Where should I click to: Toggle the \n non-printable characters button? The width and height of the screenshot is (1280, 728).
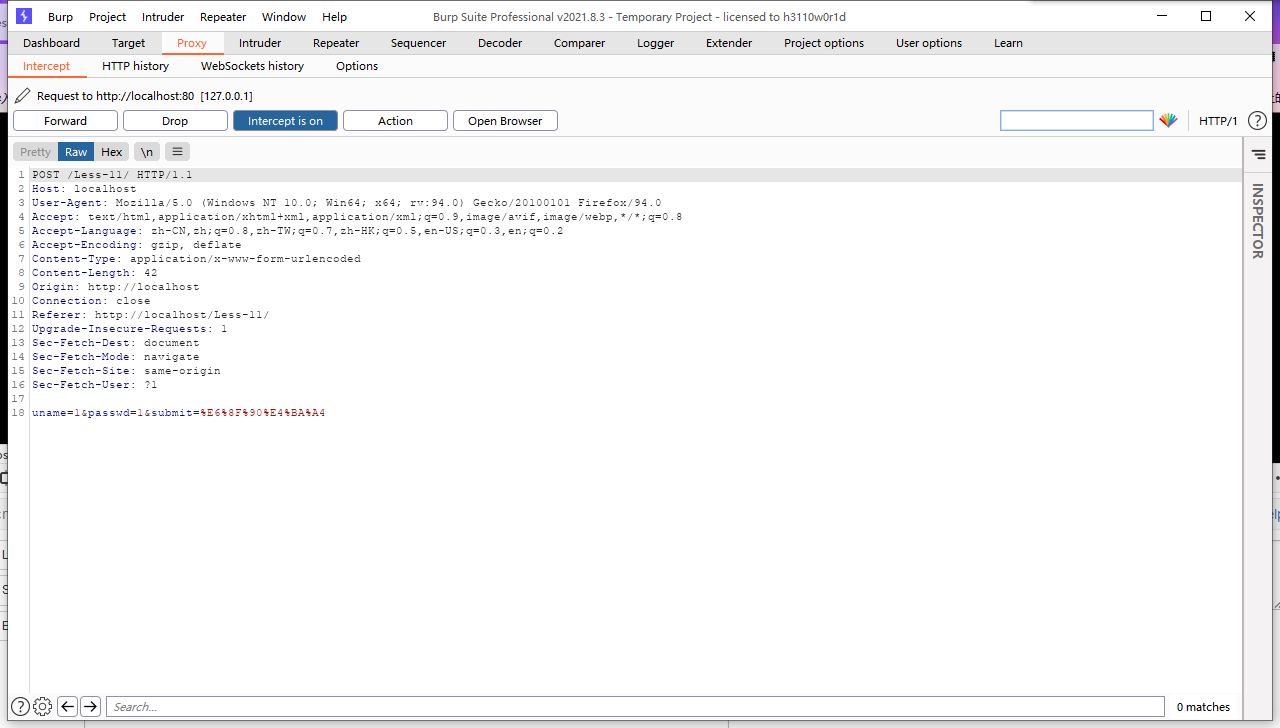(147, 152)
